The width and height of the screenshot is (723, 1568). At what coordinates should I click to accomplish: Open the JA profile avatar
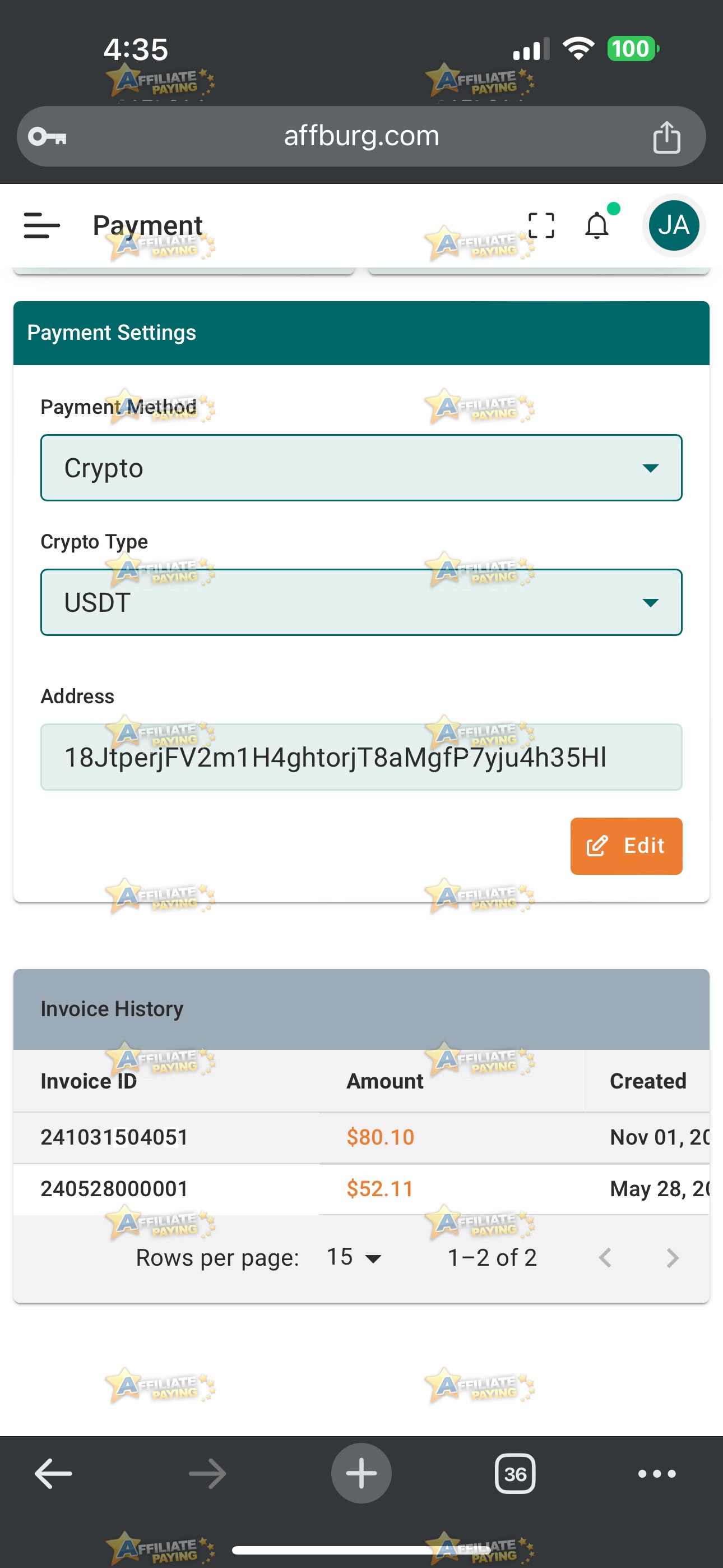[674, 225]
